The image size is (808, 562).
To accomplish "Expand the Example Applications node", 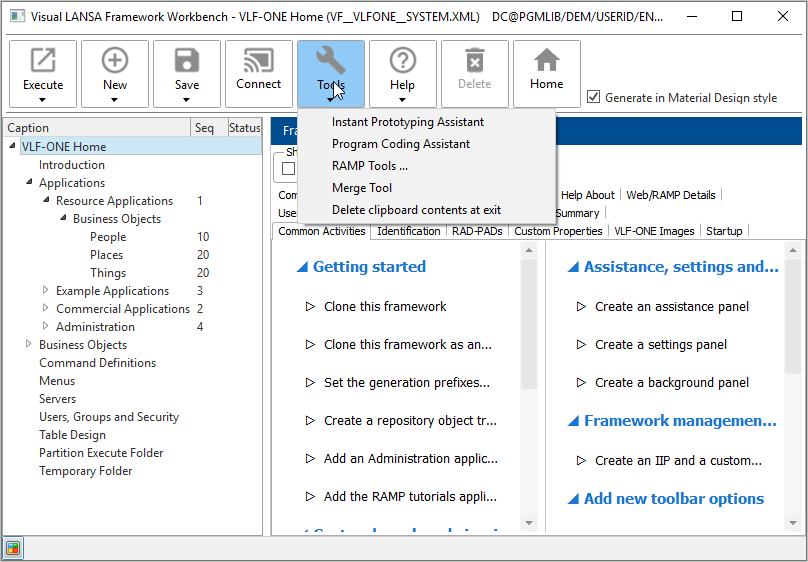I will pos(46,290).
